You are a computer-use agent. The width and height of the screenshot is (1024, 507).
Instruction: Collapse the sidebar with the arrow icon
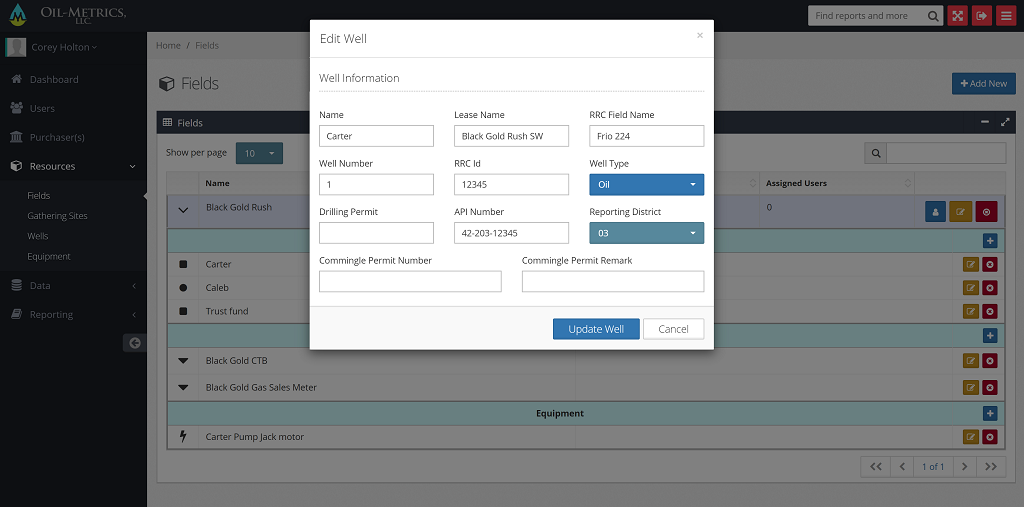point(134,343)
